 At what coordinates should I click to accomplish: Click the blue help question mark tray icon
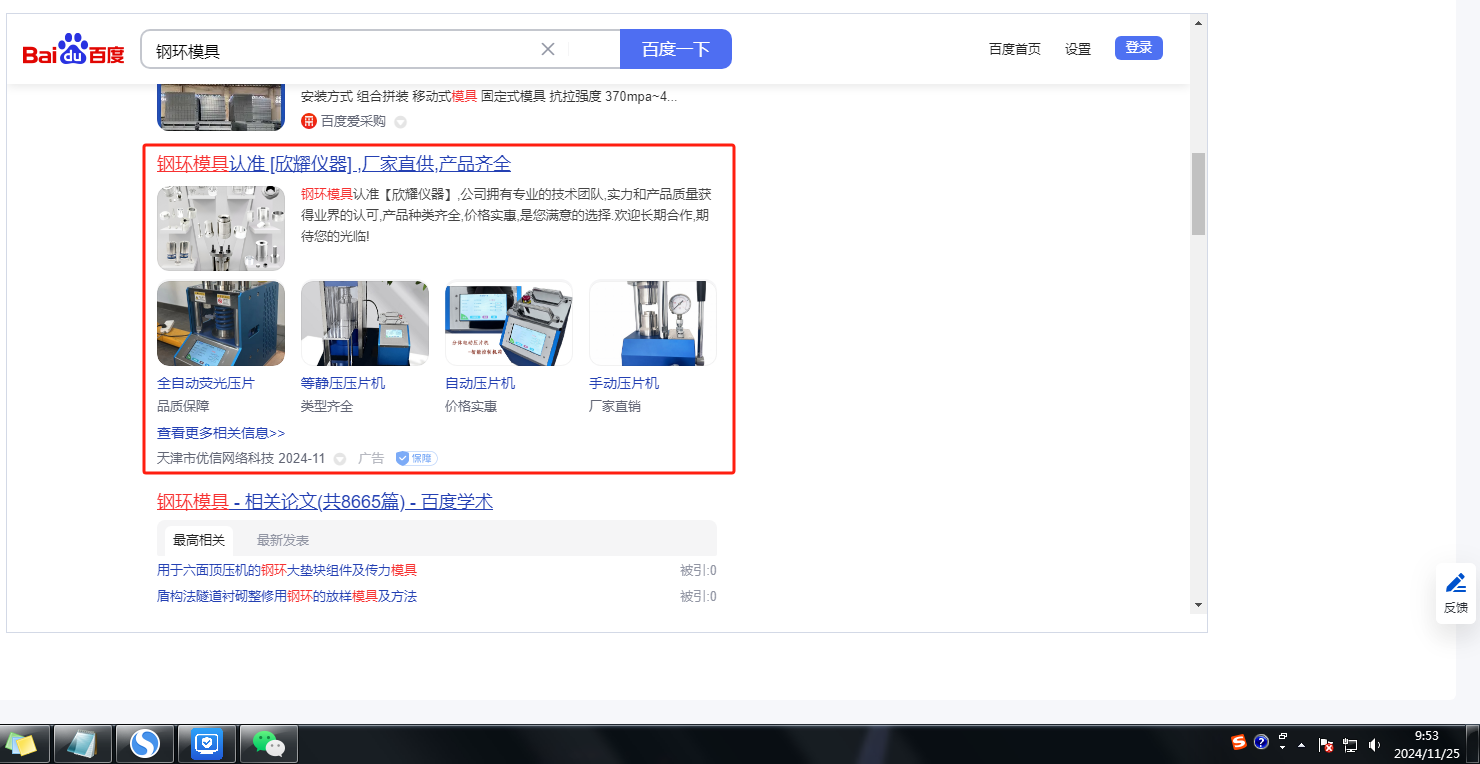(x=1261, y=742)
